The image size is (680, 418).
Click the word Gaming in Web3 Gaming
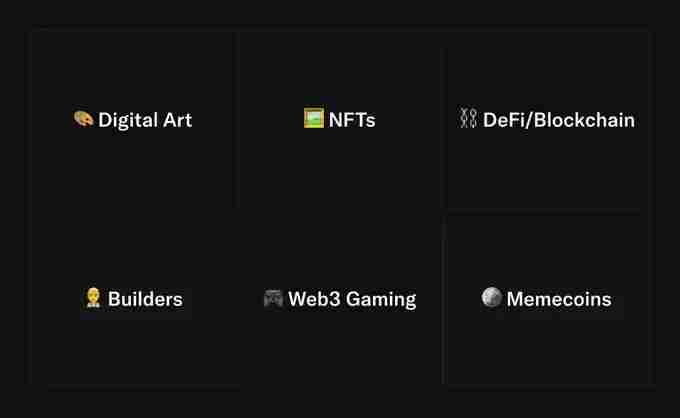[x=380, y=299]
